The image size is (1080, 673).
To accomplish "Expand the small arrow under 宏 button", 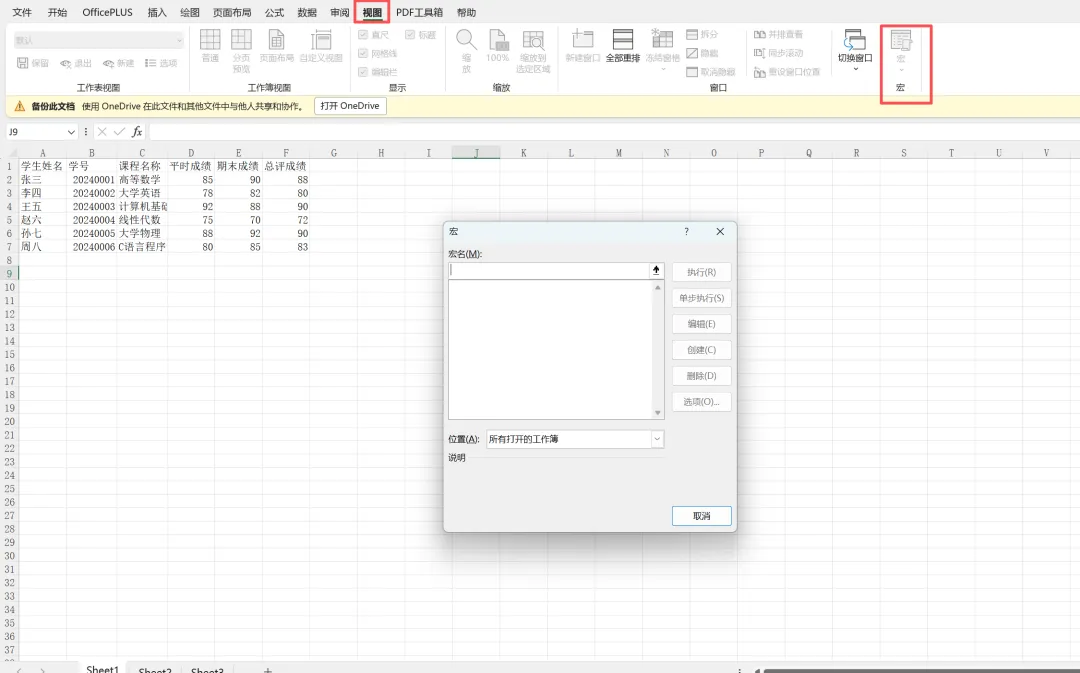I will [901, 70].
